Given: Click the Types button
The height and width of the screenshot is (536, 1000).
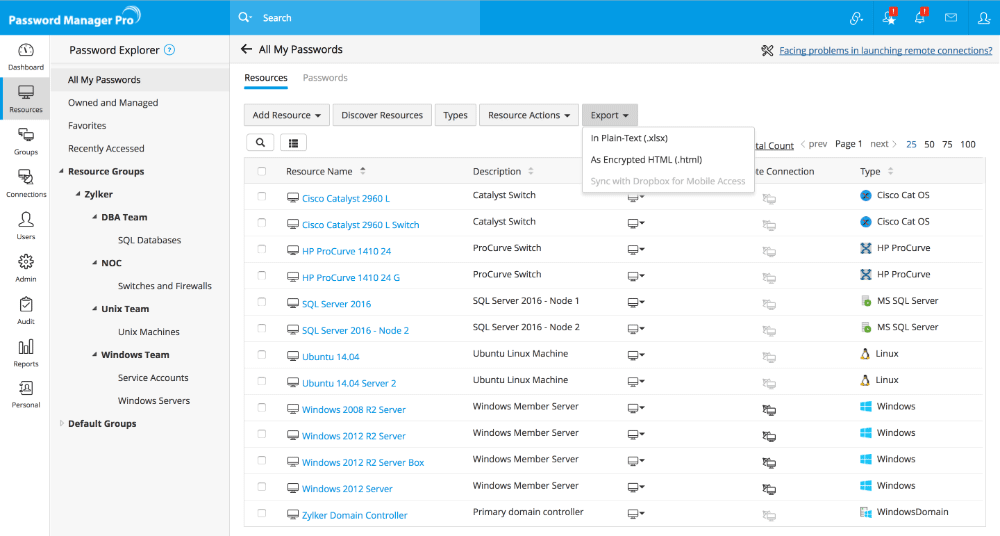Looking at the screenshot, I should click(455, 115).
